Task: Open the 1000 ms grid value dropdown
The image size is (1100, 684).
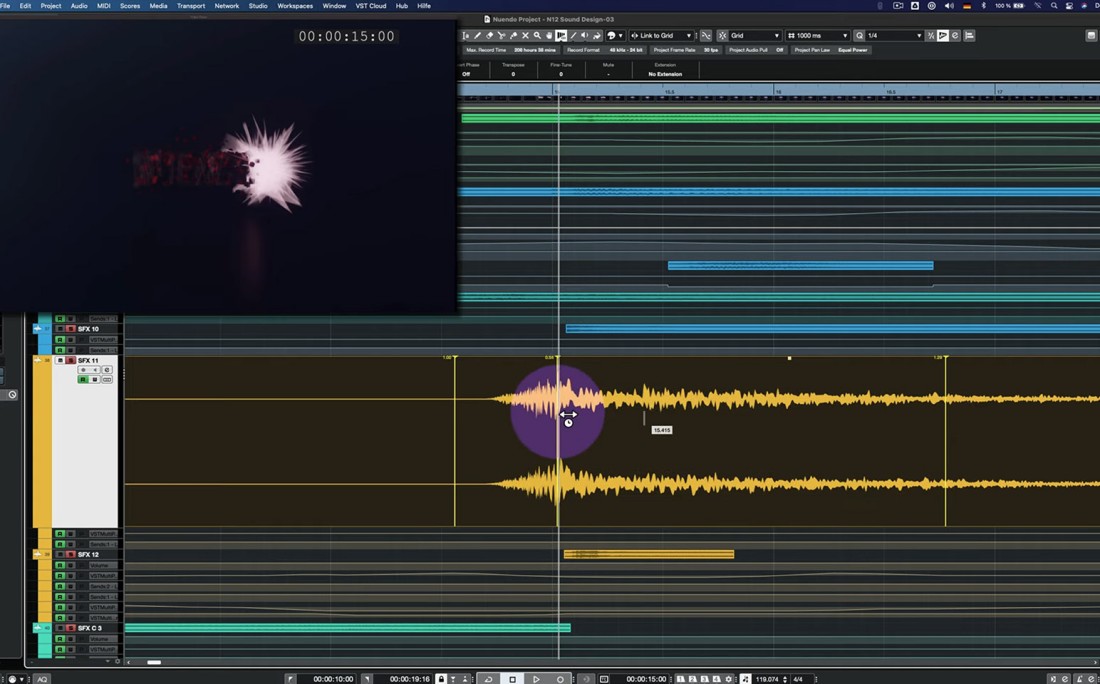Action: [x=817, y=36]
